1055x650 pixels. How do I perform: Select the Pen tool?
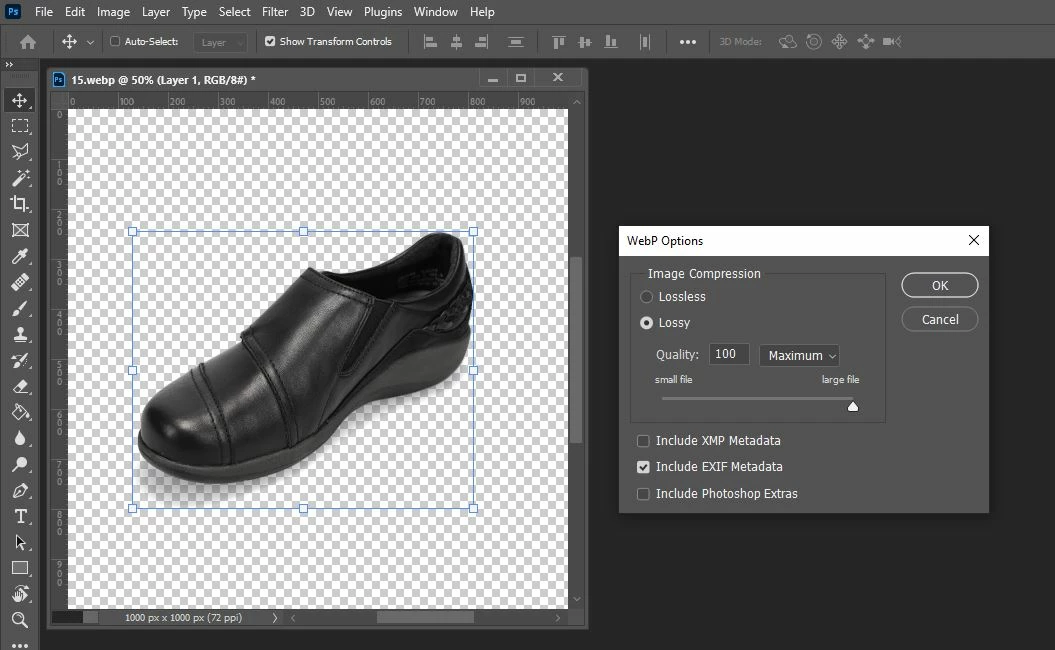[x=19, y=490]
